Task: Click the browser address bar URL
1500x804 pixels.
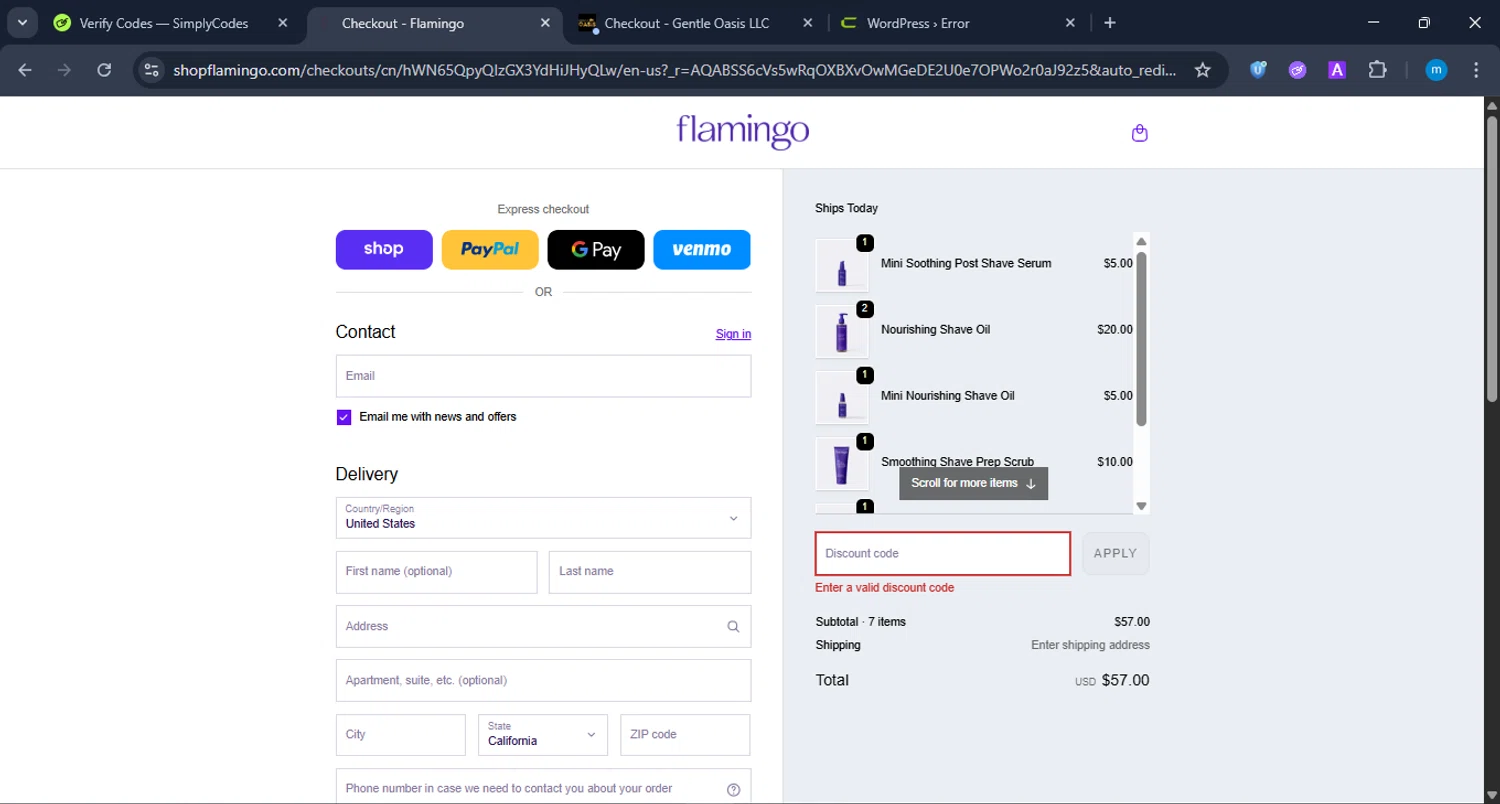Action: pyautogui.click(x=674, y=70)
